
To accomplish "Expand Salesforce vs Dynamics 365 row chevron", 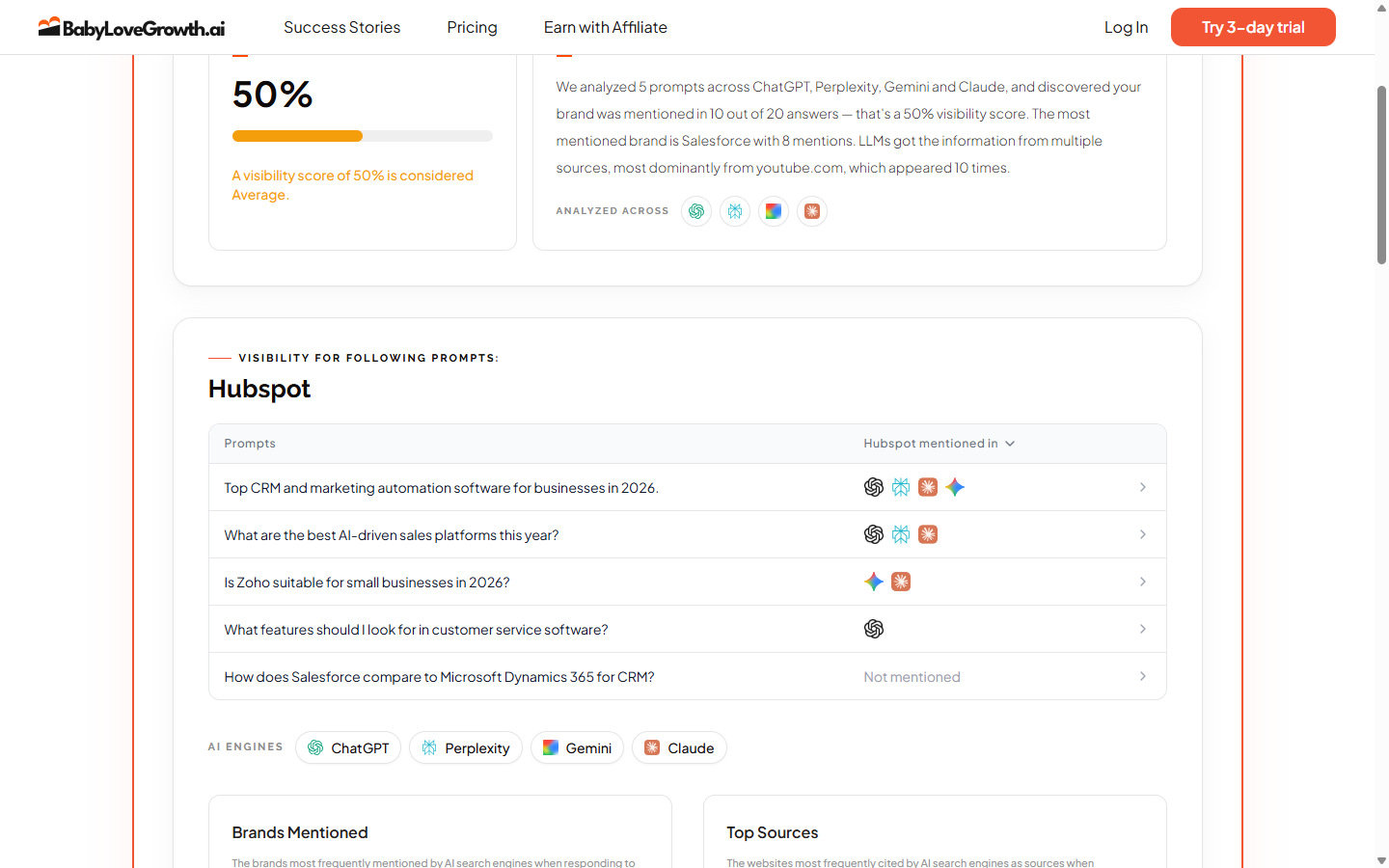I will click(1143, 676).
